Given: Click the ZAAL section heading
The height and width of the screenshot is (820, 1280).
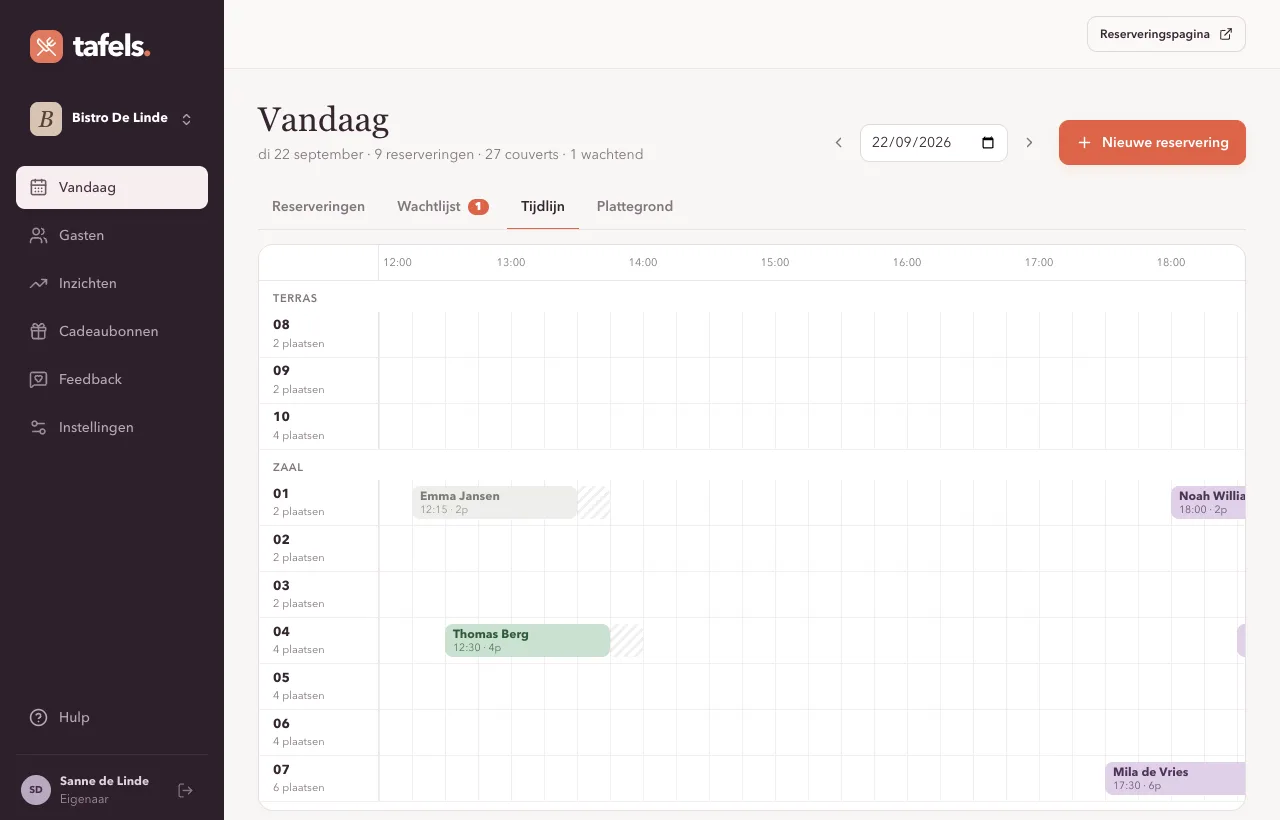Looking at the screenshot, I should point(288,467).
